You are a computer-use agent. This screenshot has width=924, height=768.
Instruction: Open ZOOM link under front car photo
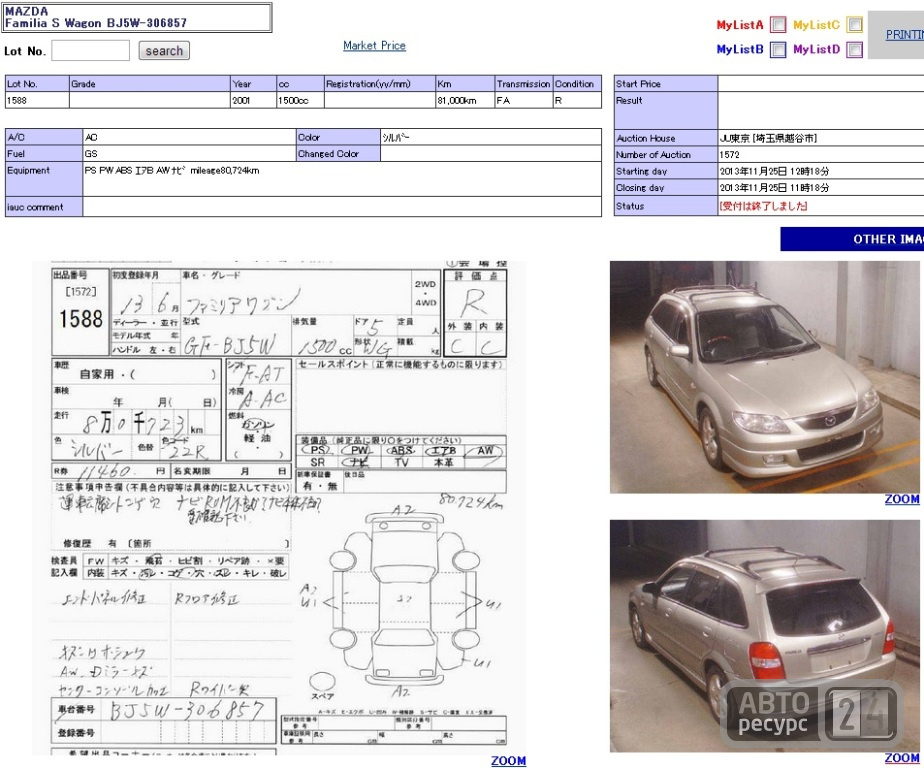(902, 499)
